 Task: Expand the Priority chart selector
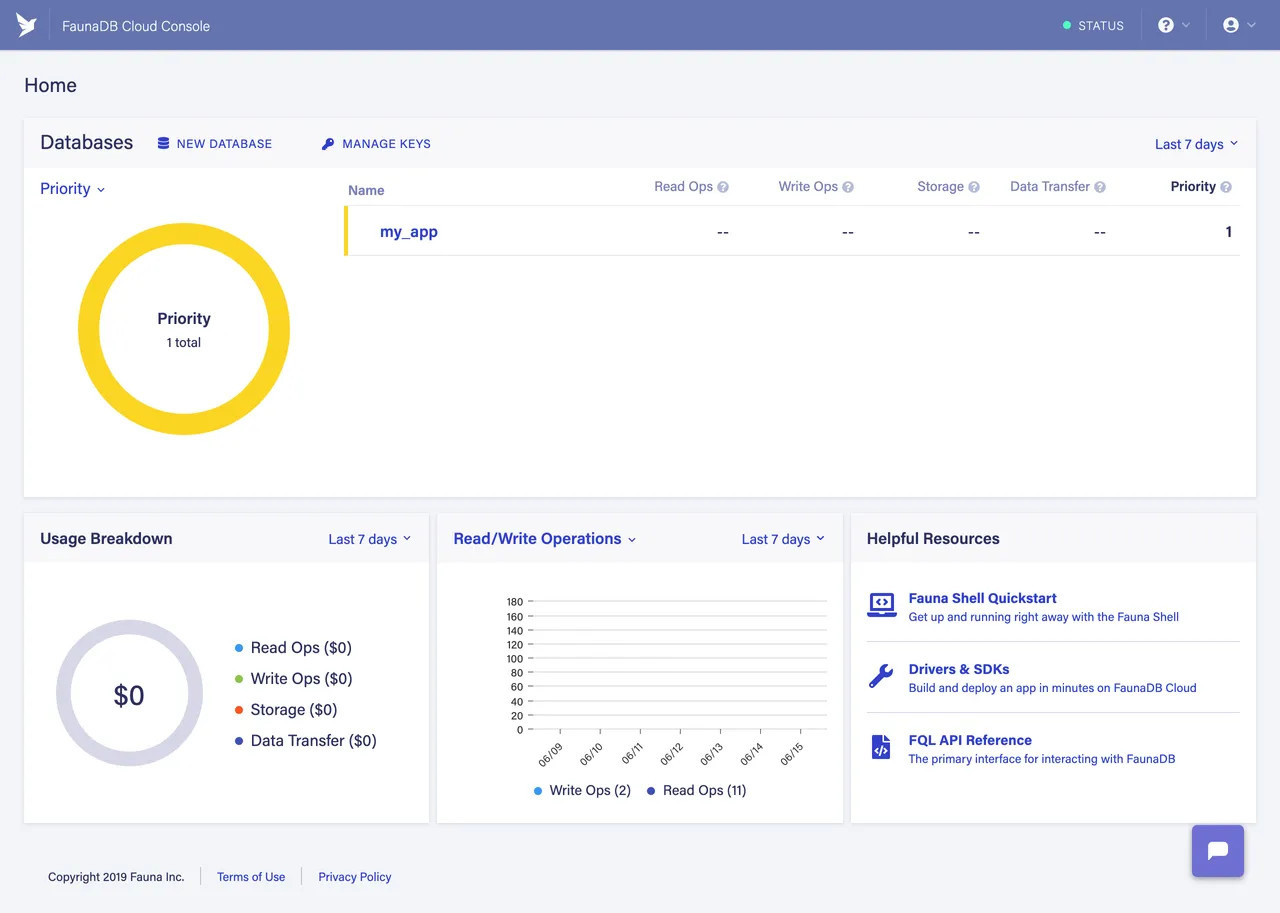point(73,188)
